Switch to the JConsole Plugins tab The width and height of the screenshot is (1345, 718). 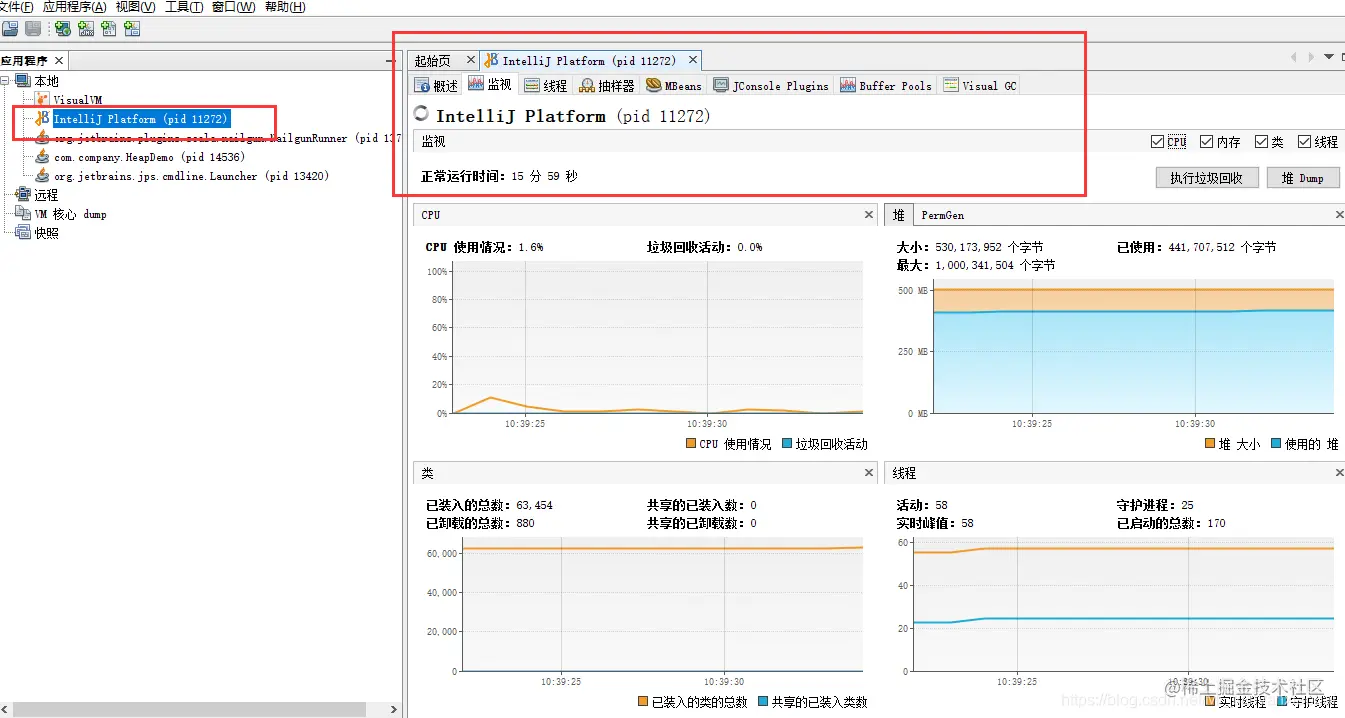[771, 86]
